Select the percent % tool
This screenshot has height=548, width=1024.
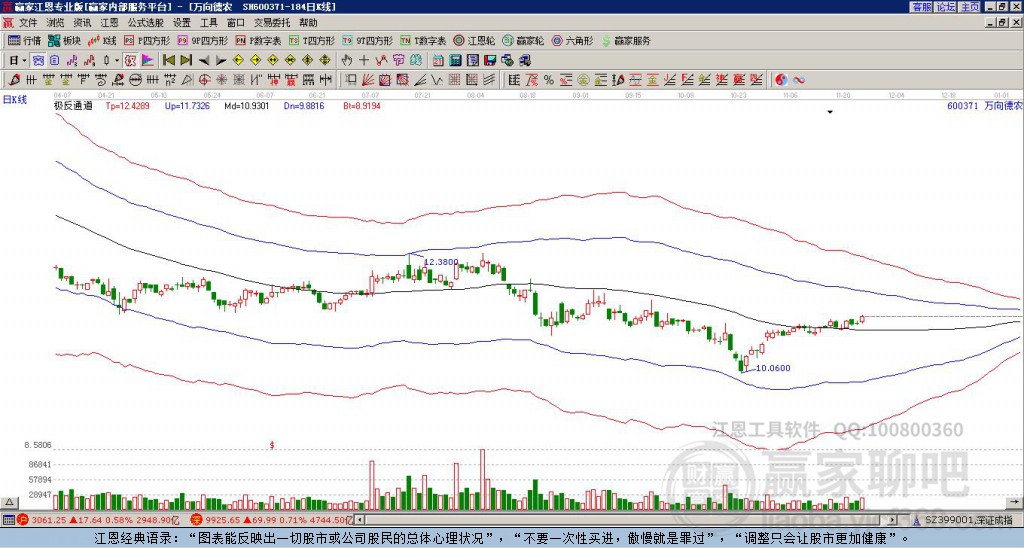click(x=549, y=80)
